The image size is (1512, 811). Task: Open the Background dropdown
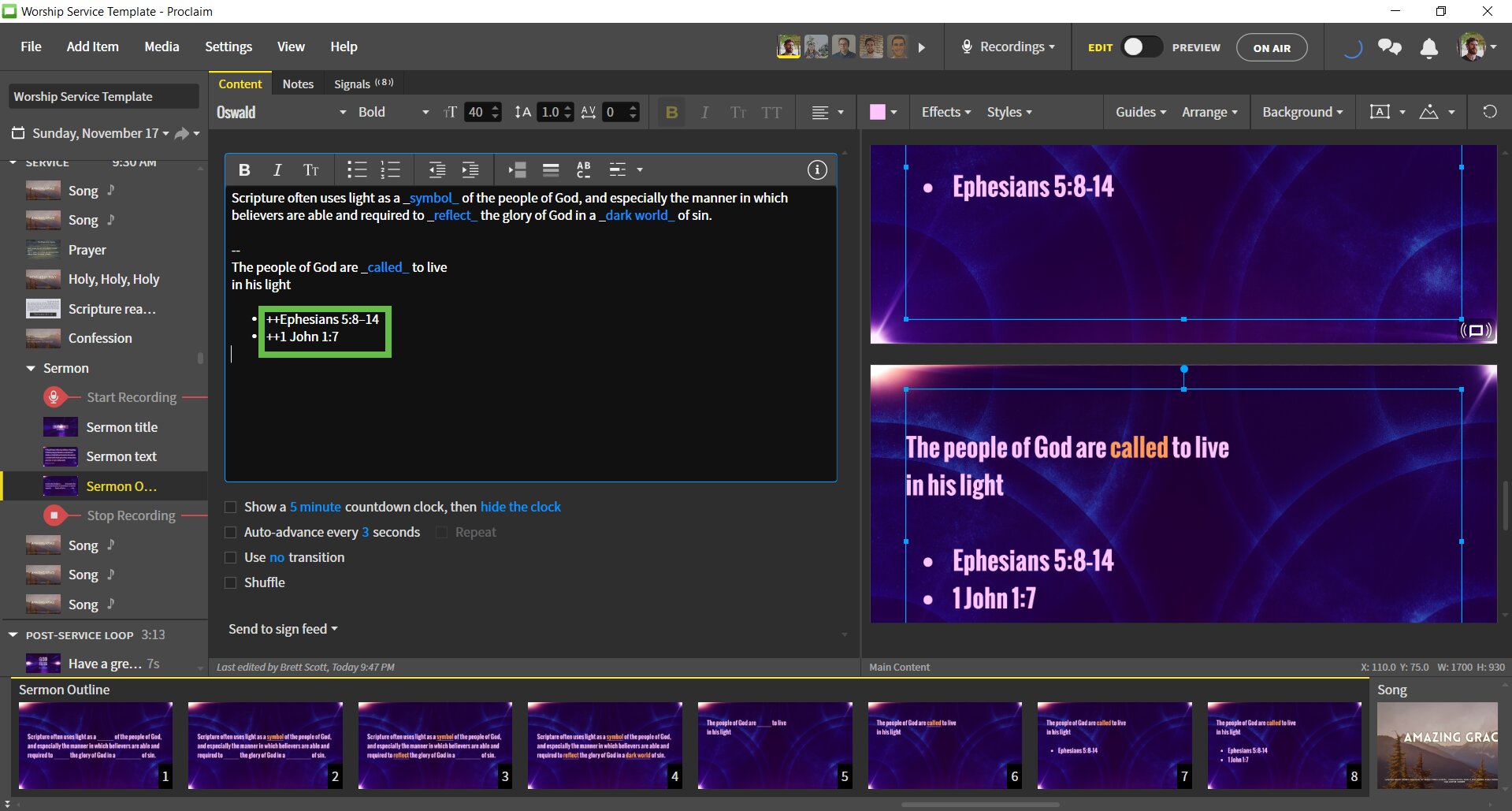click(x=1302, y=112)
